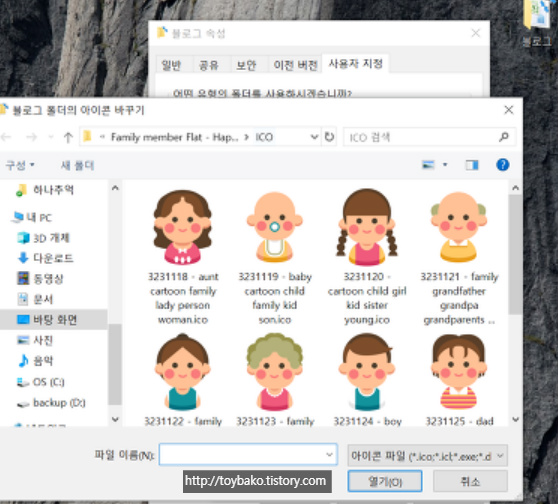Viewport: 558px width, 504px height.
Task: Go back with the left arrow
Action: point(6,137)
